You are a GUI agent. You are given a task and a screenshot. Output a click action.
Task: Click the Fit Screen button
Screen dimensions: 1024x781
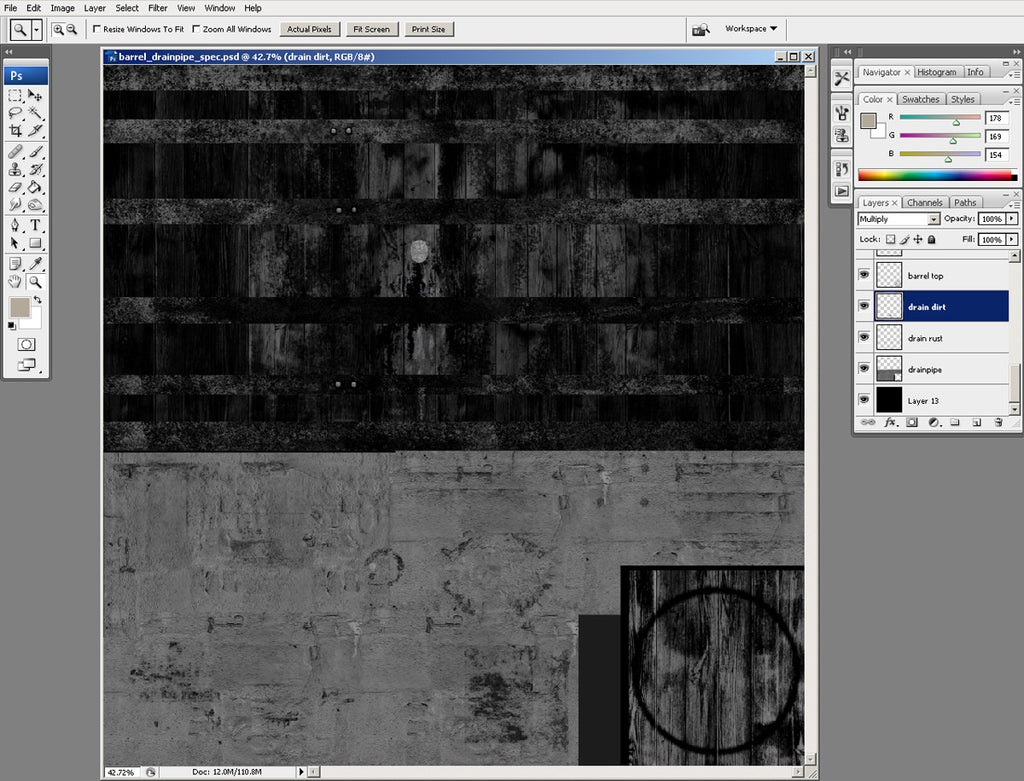point(370,29)
